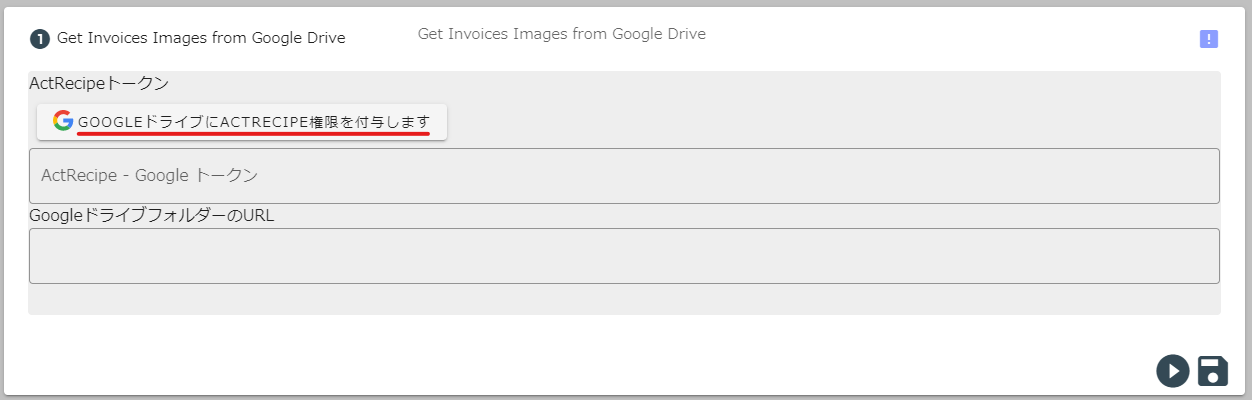Execute the recipe via the round play button
The height and width of the screenshot is (400, 1252).
(1173, 371)
